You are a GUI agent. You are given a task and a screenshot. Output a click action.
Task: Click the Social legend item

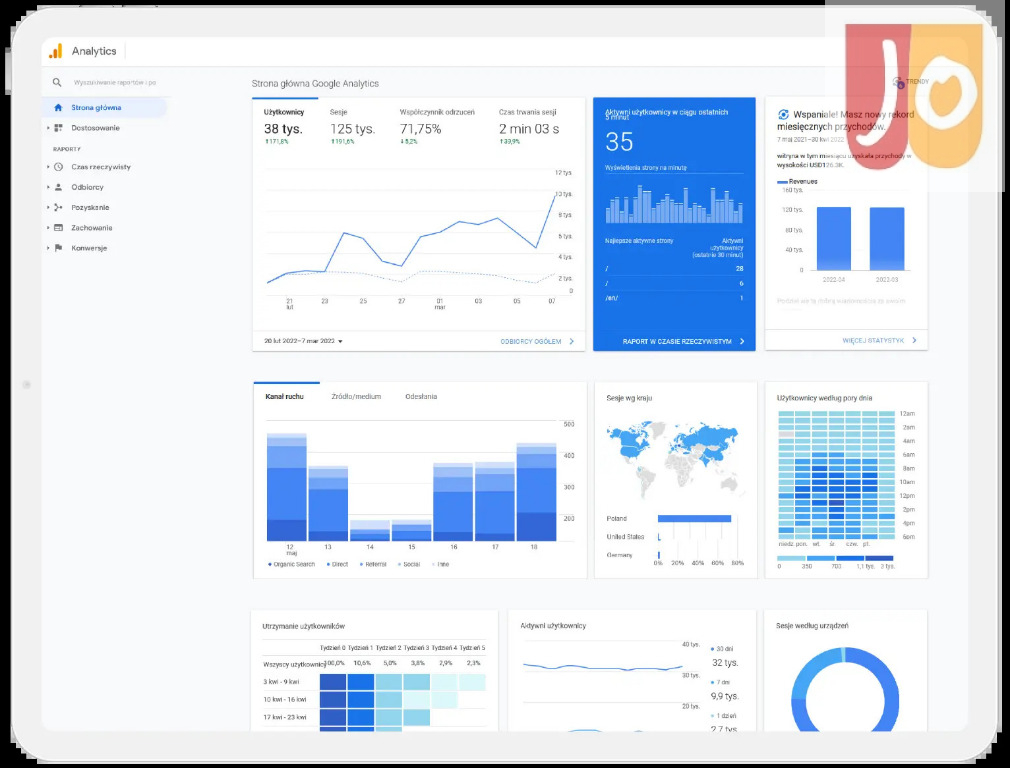pos(409,564)
